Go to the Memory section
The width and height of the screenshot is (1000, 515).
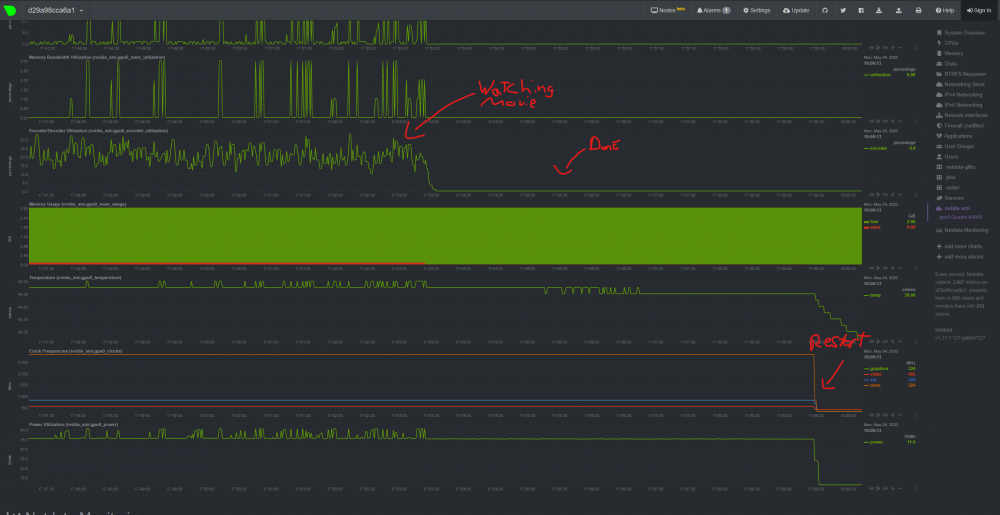coord(953,54)
